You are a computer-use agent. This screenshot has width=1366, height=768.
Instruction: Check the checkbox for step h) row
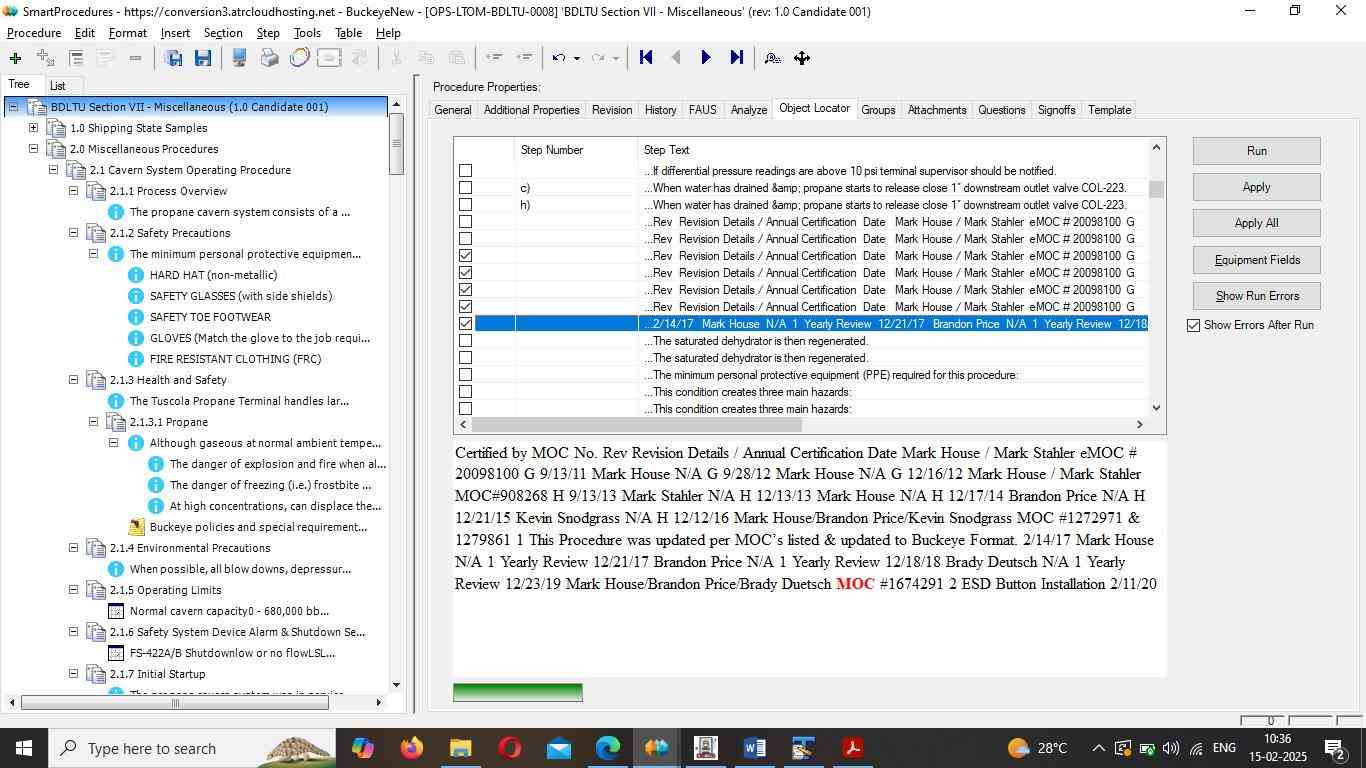click(465, 205)
